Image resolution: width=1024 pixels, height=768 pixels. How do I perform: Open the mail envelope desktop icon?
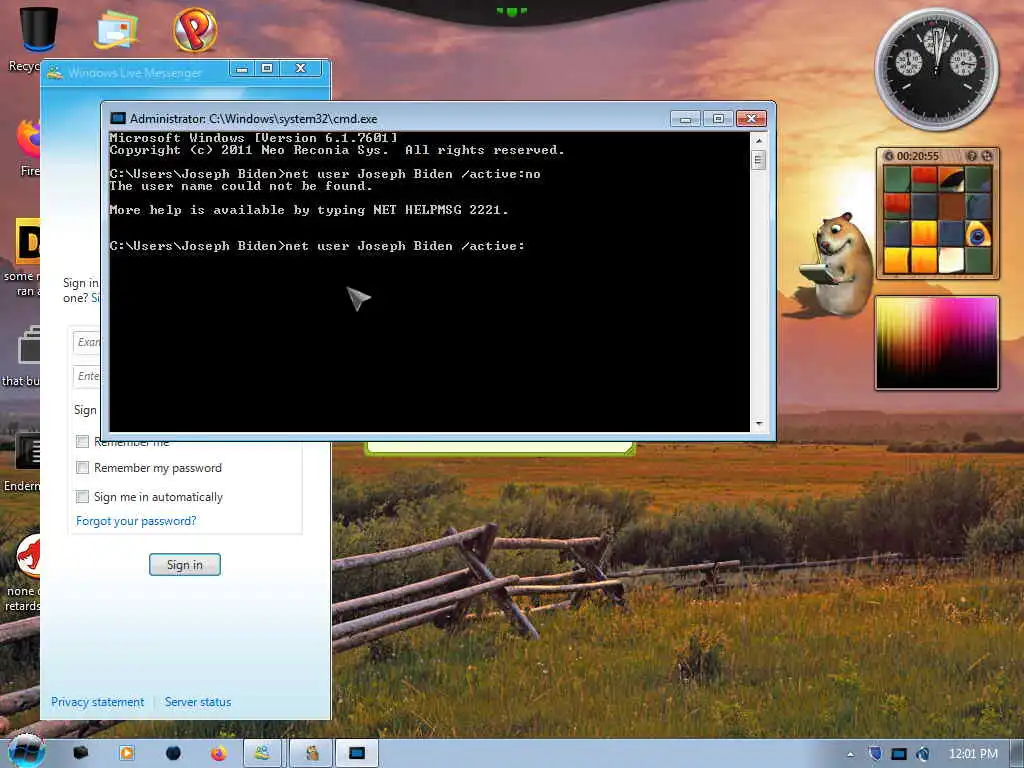coord(116,29)
